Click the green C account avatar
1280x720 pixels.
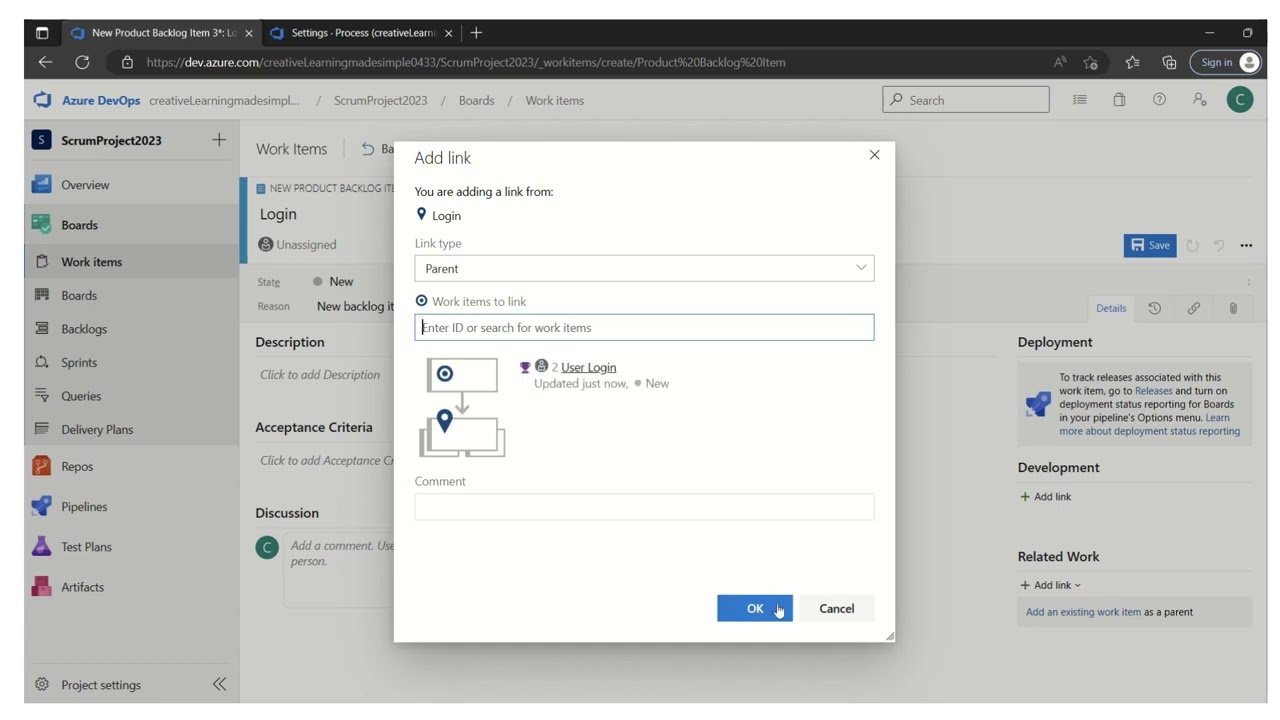coord(1239,100)
